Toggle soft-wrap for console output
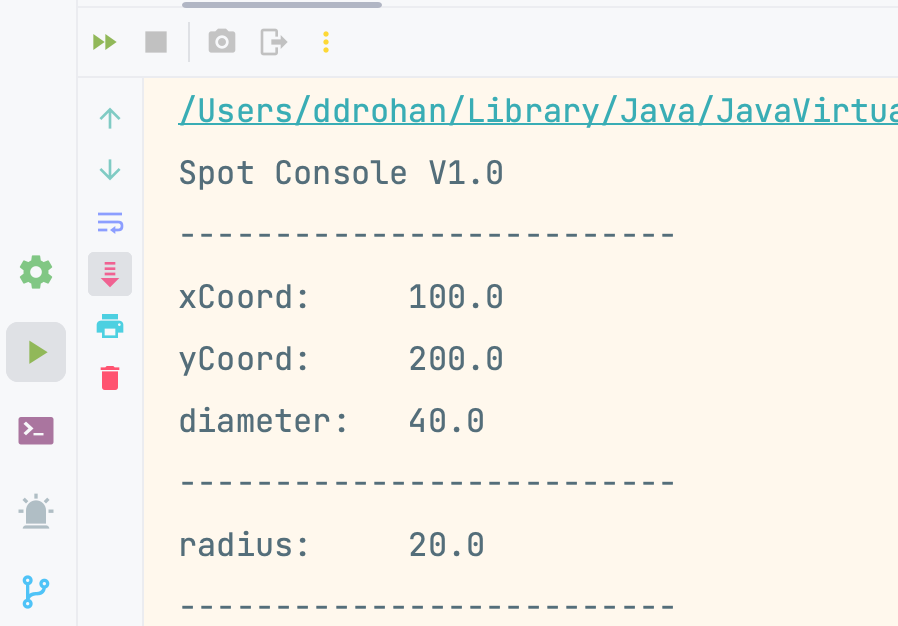The height and width of the screenshot is (626, 898). [x=110, y=222]
